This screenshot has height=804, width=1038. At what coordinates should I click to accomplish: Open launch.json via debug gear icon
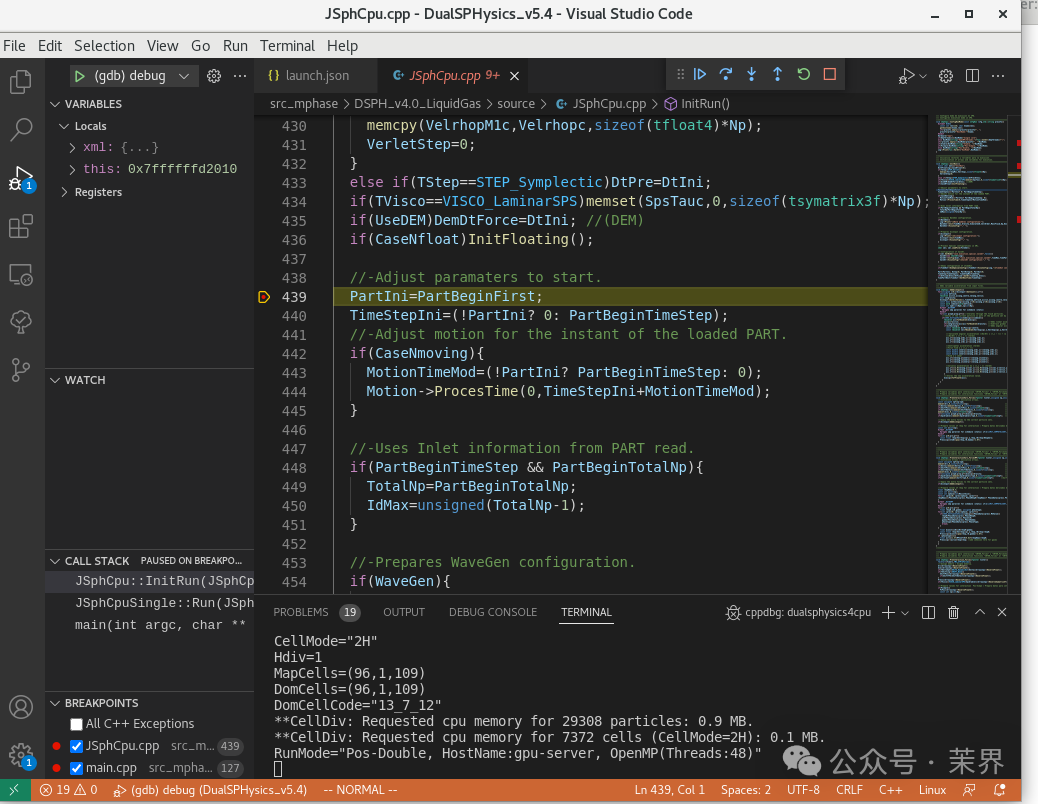(x=214, y=76)
